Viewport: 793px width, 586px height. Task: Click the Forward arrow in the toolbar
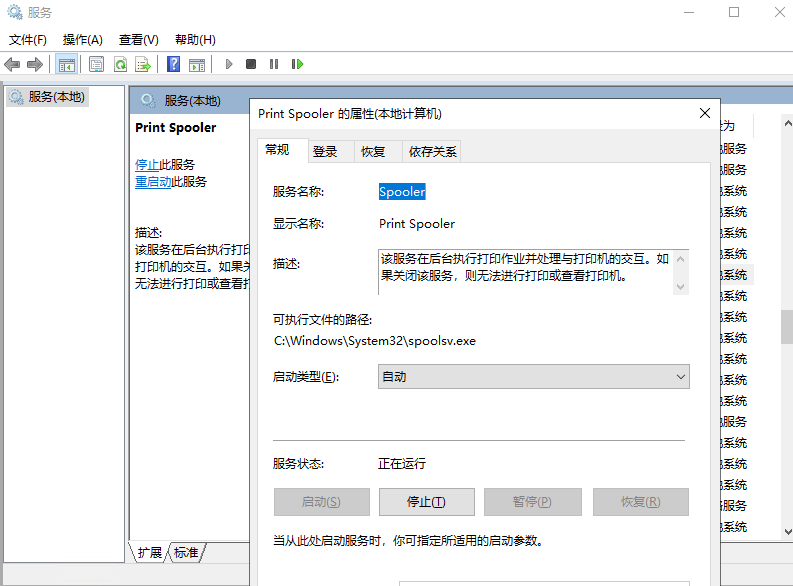[34, 64]
